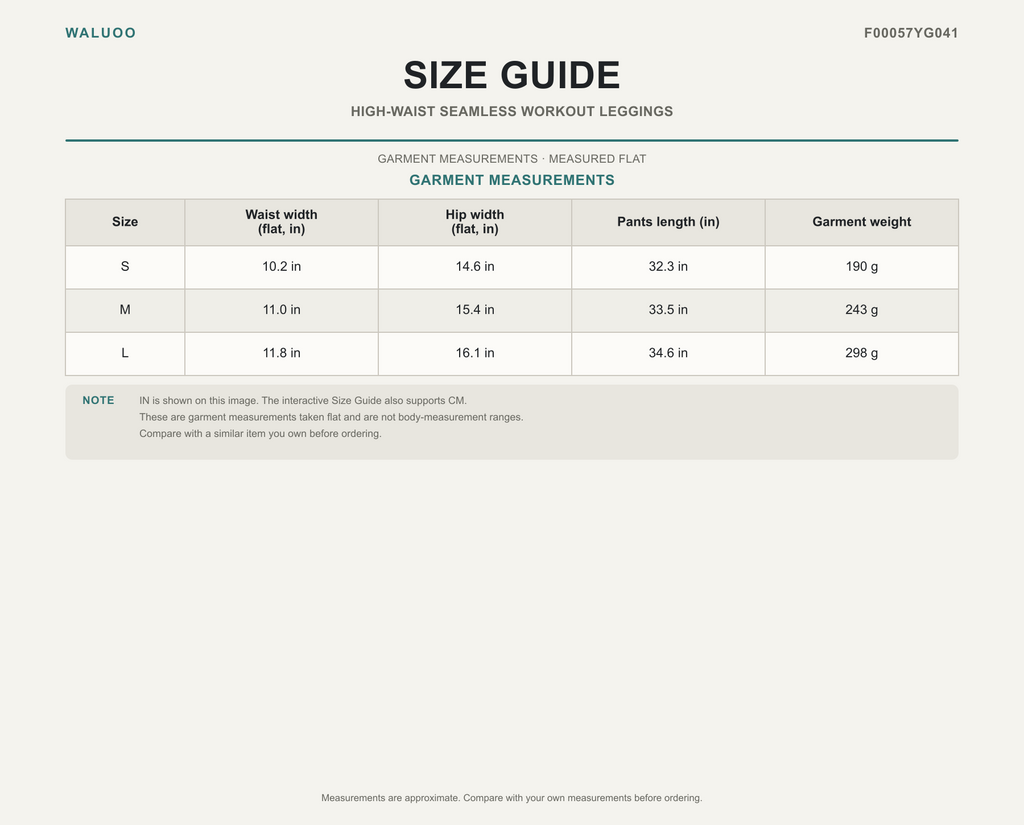
Task: Click the 16.1 in hip value
Action: (475, 353)
